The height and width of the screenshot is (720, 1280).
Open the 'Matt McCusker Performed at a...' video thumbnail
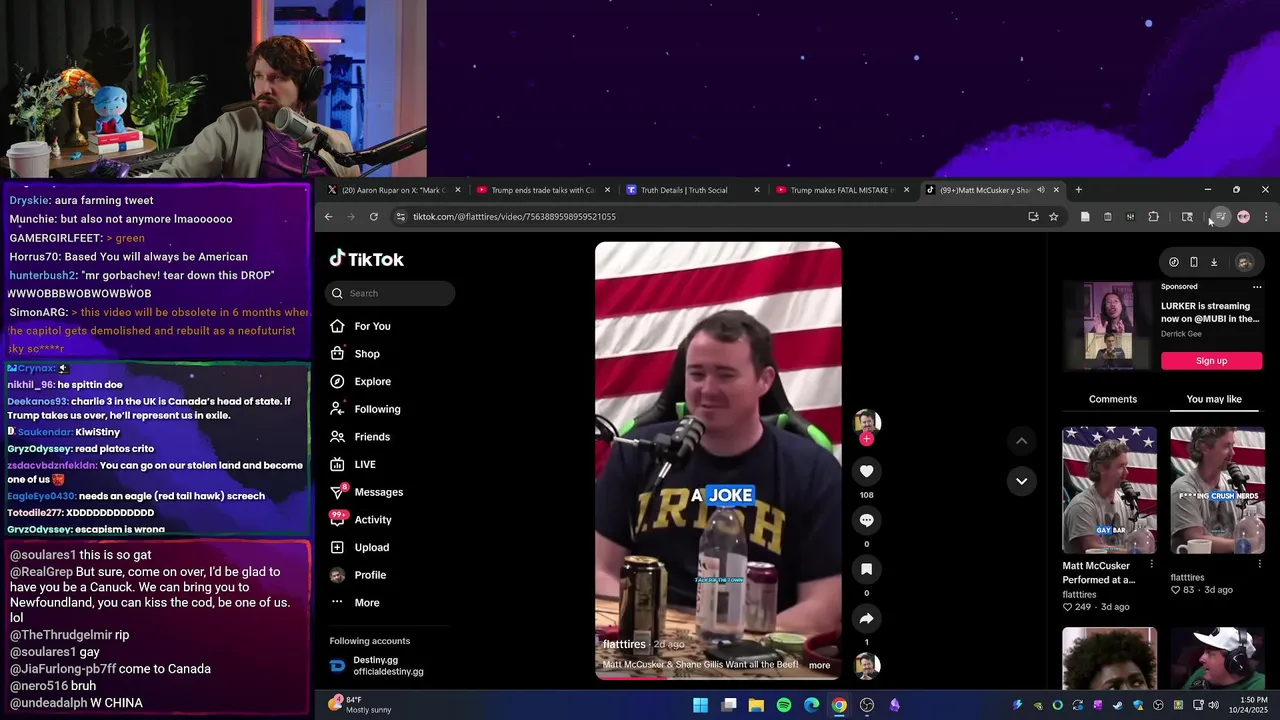coord(1109,490)
